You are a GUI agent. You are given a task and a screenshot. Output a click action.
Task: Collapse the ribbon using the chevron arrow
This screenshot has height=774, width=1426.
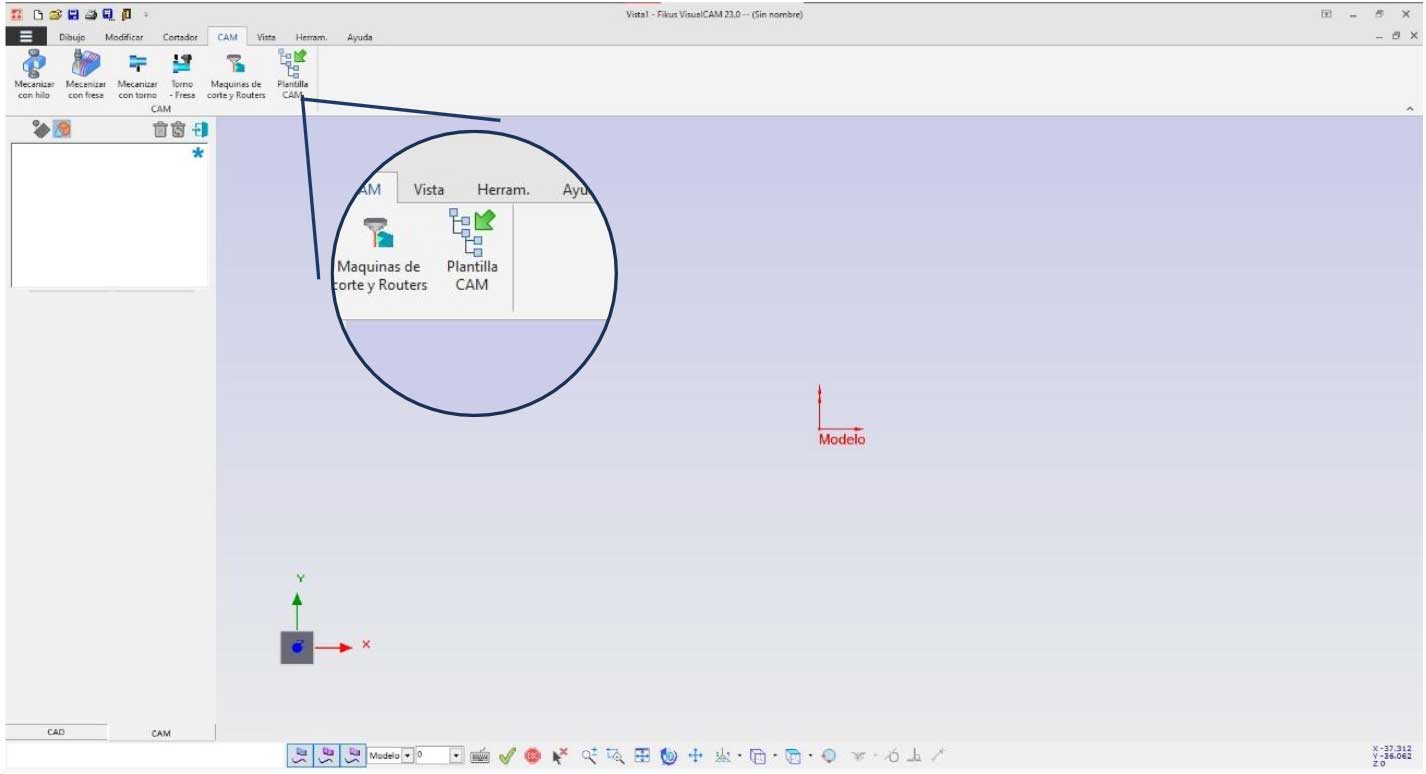coord(1410,108)
